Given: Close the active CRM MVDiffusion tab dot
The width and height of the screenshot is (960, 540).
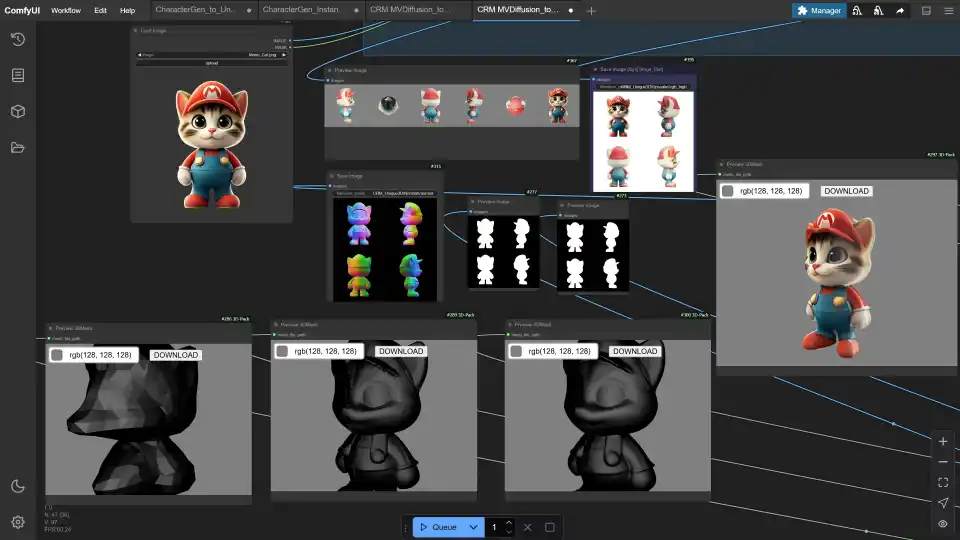Looking at the screenshot, I should tap(571, 10).
